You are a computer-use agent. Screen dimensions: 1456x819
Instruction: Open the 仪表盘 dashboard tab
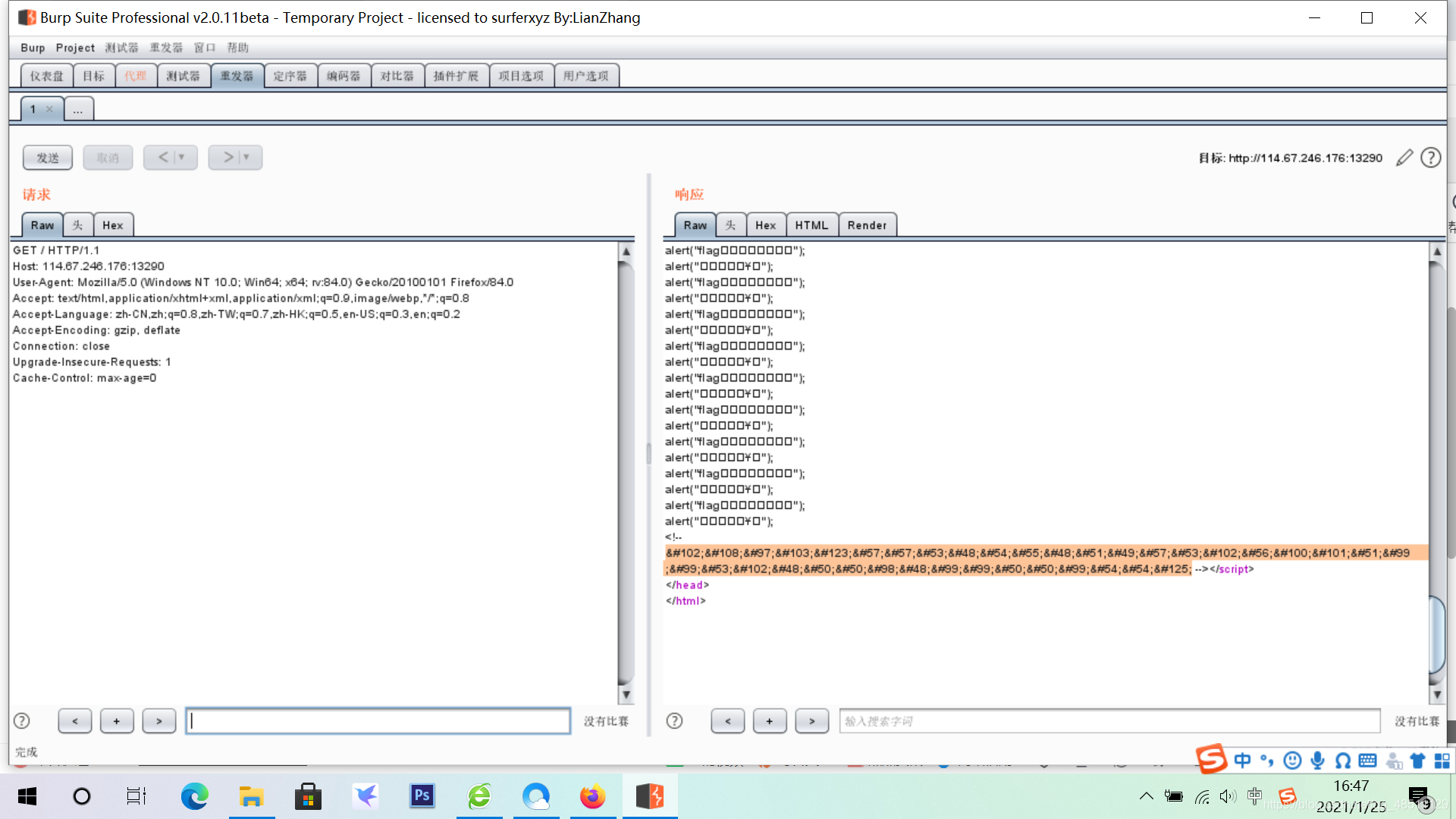[x=47, y=76]
